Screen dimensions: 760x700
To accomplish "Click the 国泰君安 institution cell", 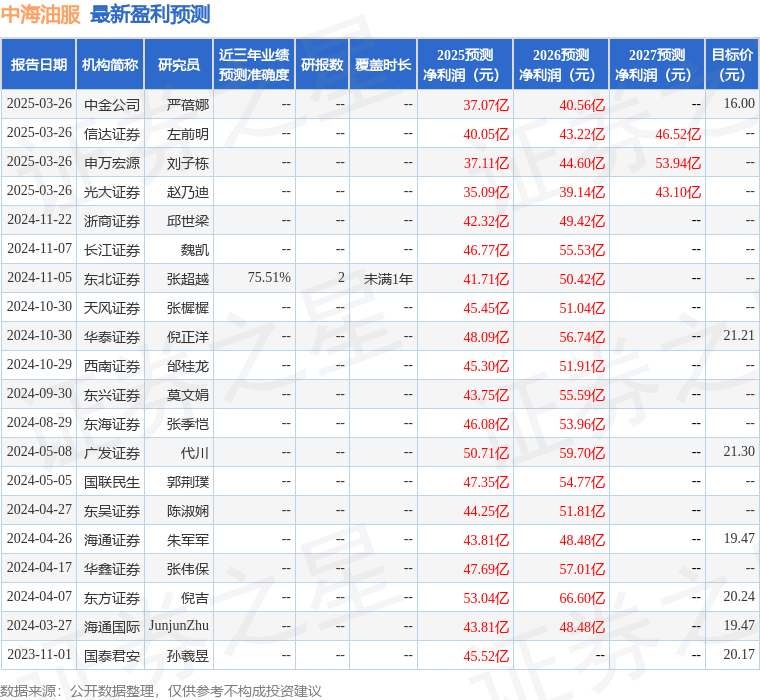I will click(x=112, y=656).
